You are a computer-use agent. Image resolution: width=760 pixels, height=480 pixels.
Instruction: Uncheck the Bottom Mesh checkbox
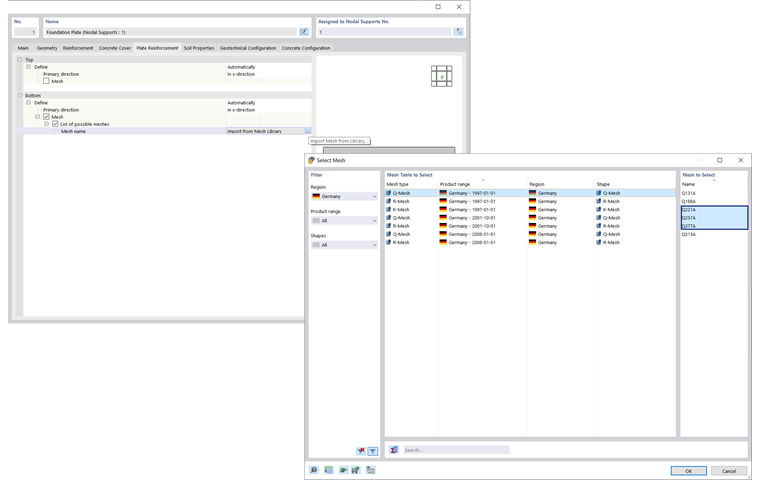click(x=47, y=117)
